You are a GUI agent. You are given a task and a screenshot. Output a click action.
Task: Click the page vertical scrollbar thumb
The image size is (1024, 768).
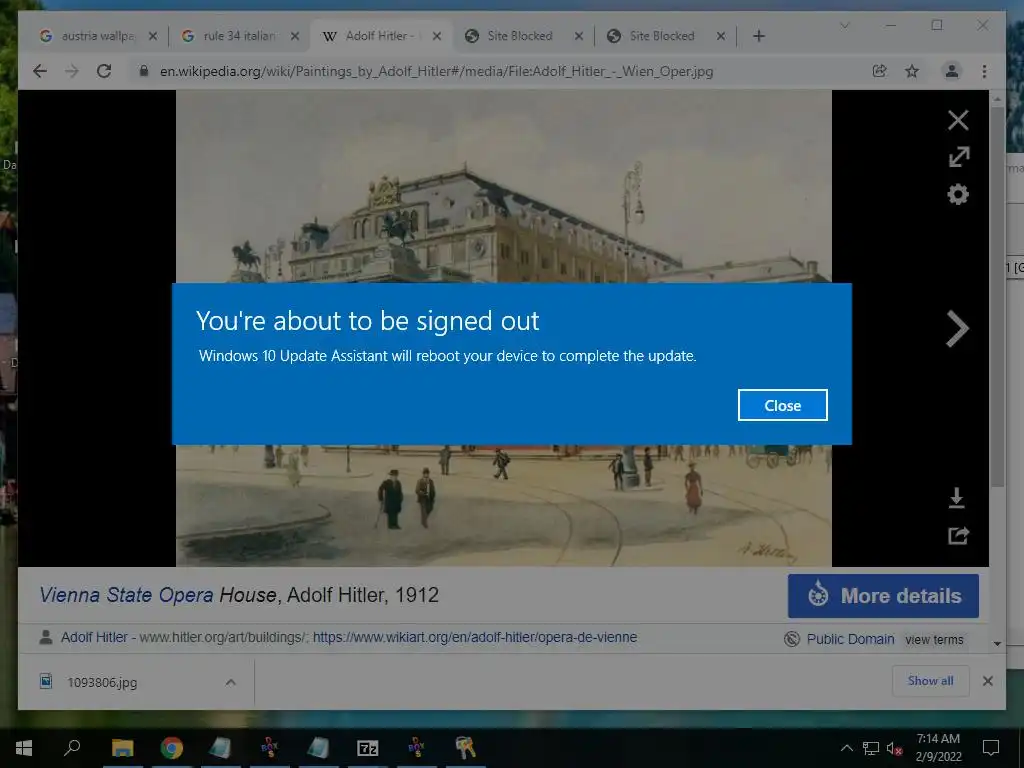[x=997, y=297]
